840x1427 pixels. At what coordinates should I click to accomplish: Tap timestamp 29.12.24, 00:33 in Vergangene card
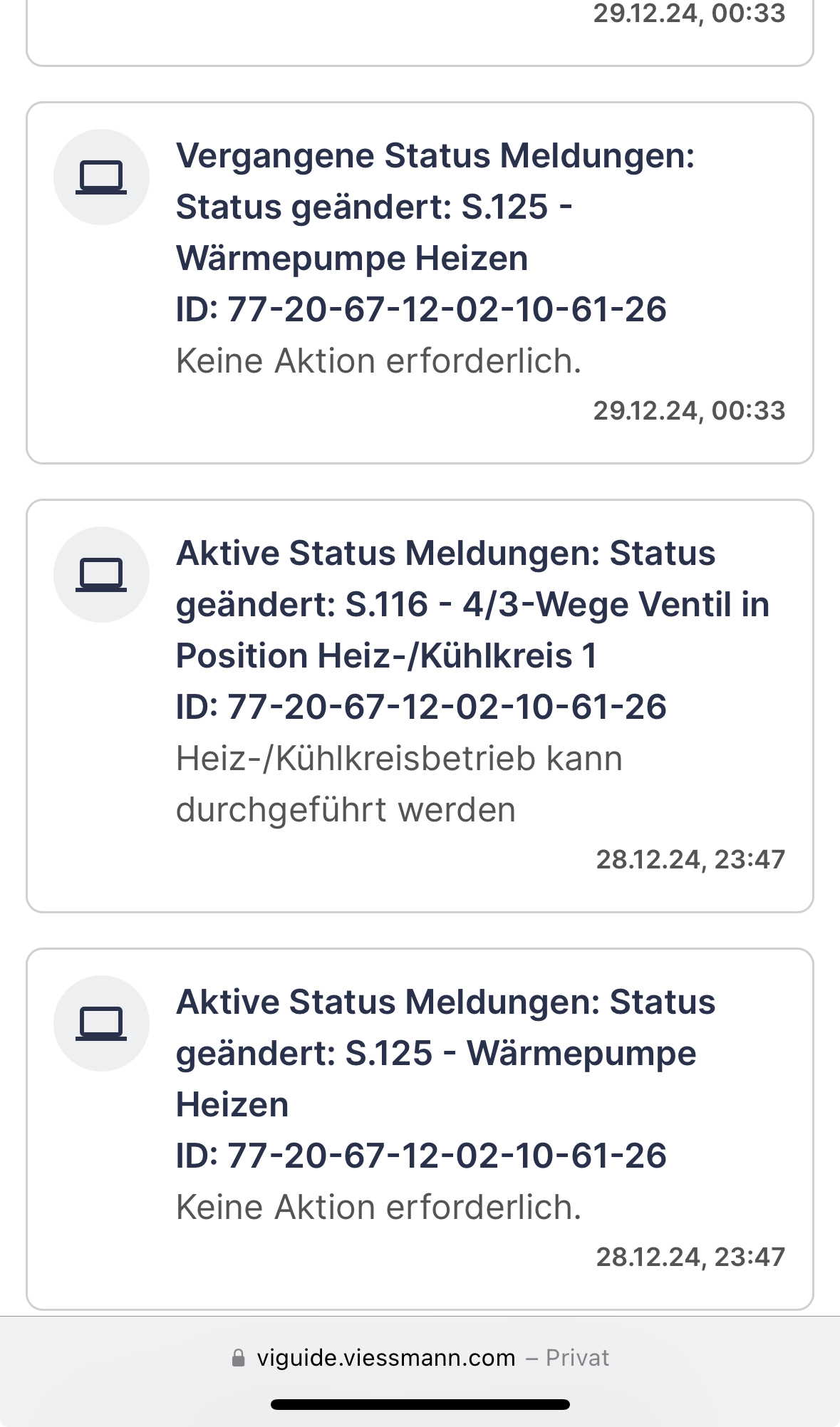[689, 411]
